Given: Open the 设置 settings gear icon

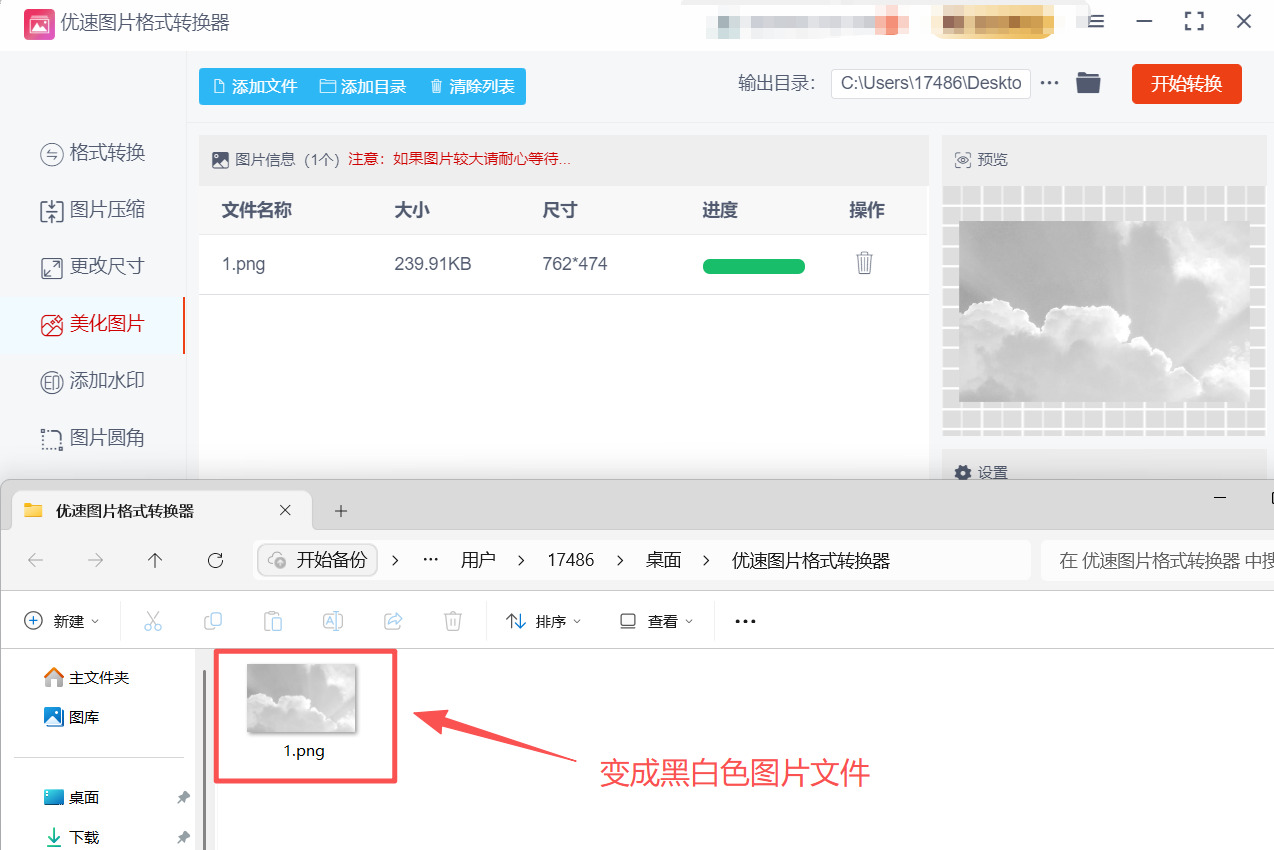Looking at the screenshot, I should pos(962,472).
